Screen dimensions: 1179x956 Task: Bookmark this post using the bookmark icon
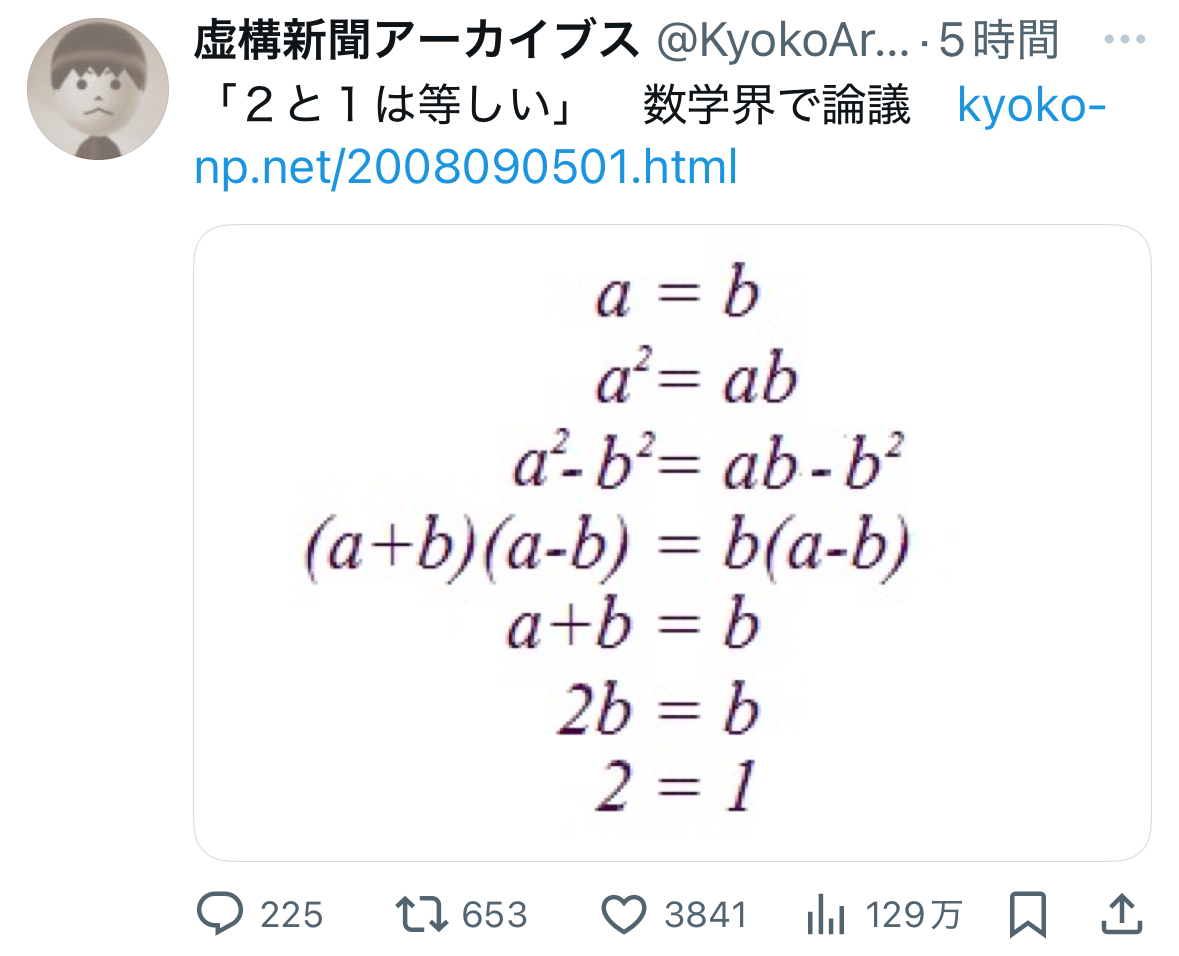coord(1027,912)
